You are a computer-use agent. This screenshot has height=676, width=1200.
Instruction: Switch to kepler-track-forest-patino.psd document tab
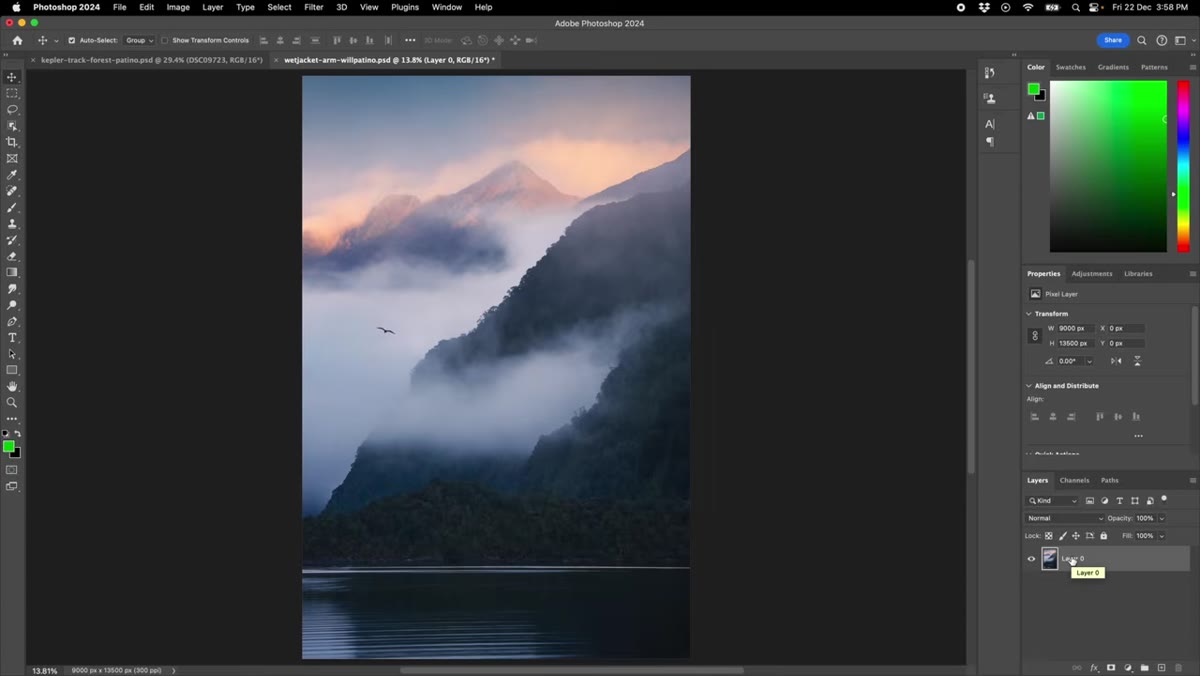[x=152, y=60]
